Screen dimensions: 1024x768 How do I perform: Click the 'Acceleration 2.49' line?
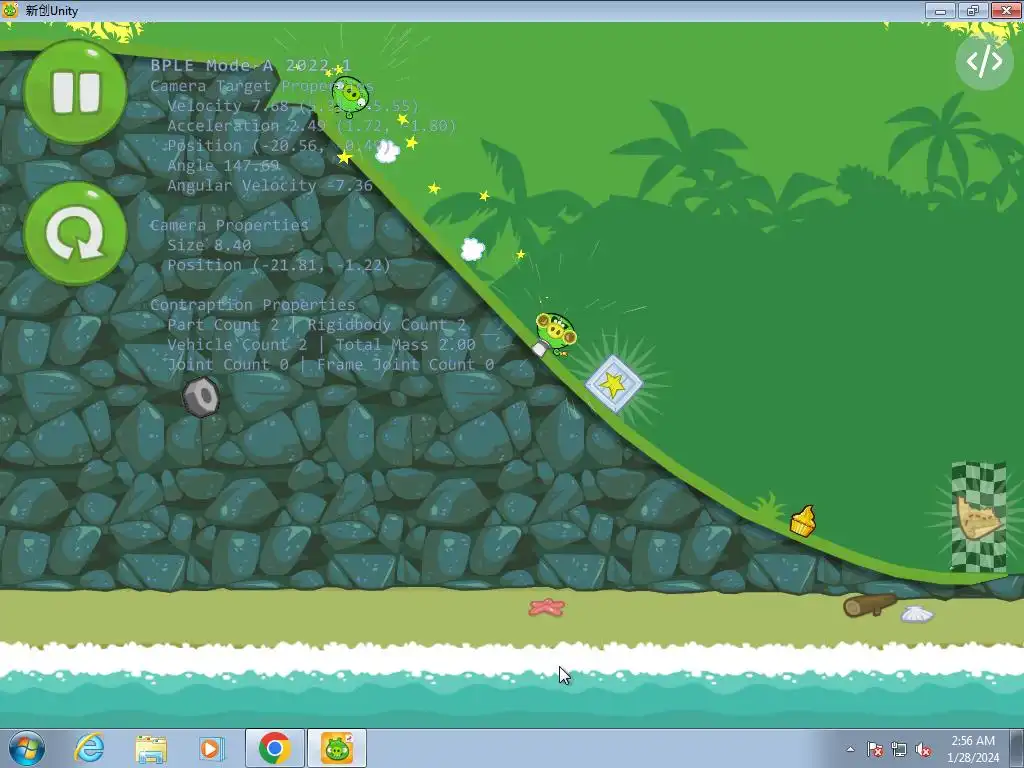[312, 125]
